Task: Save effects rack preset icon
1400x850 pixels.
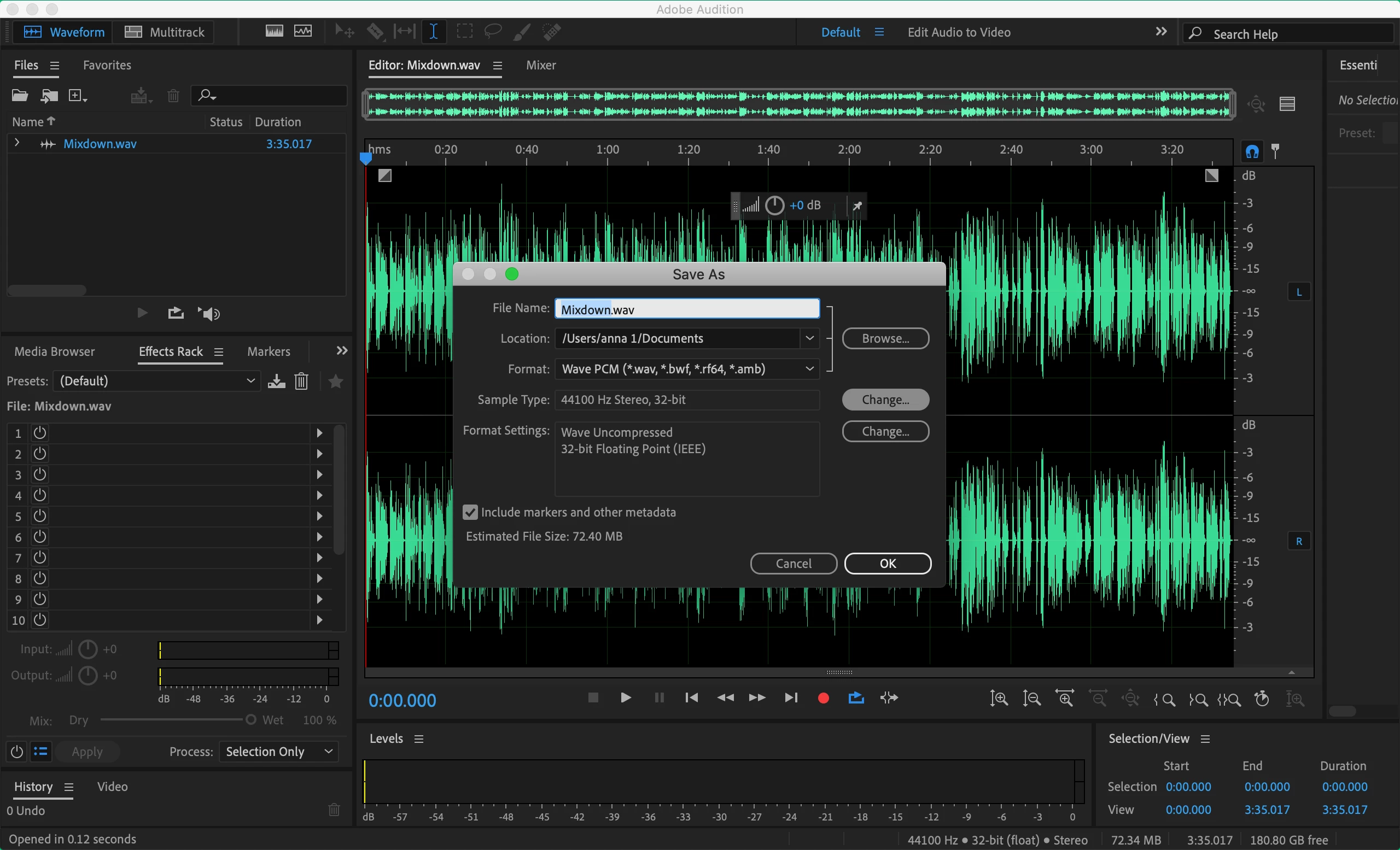Action: (x=276, y=381)
